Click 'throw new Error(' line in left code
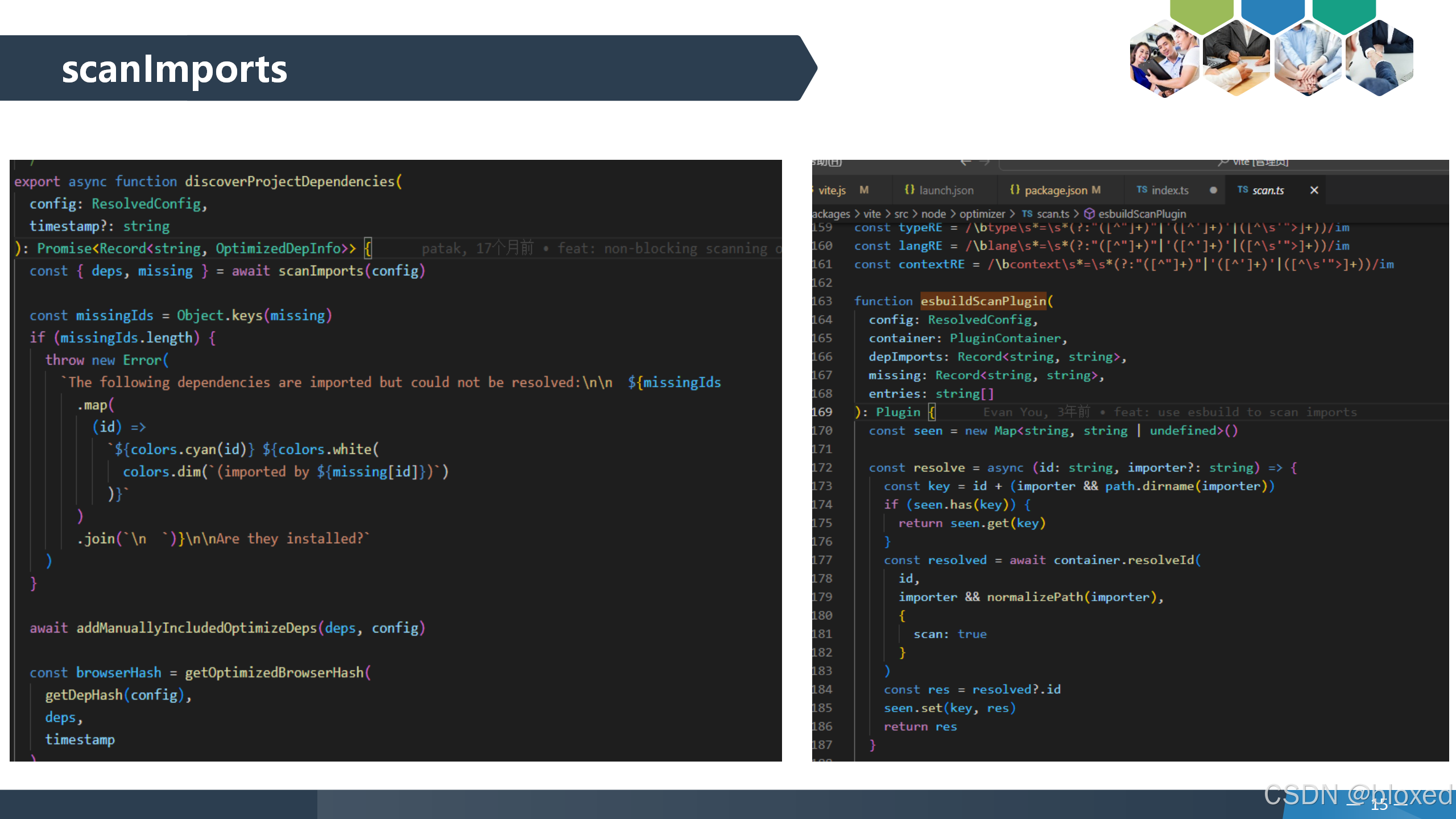The height and width of the screenshot is (819, 1456). pyautogui.click(x=107, y=360)
